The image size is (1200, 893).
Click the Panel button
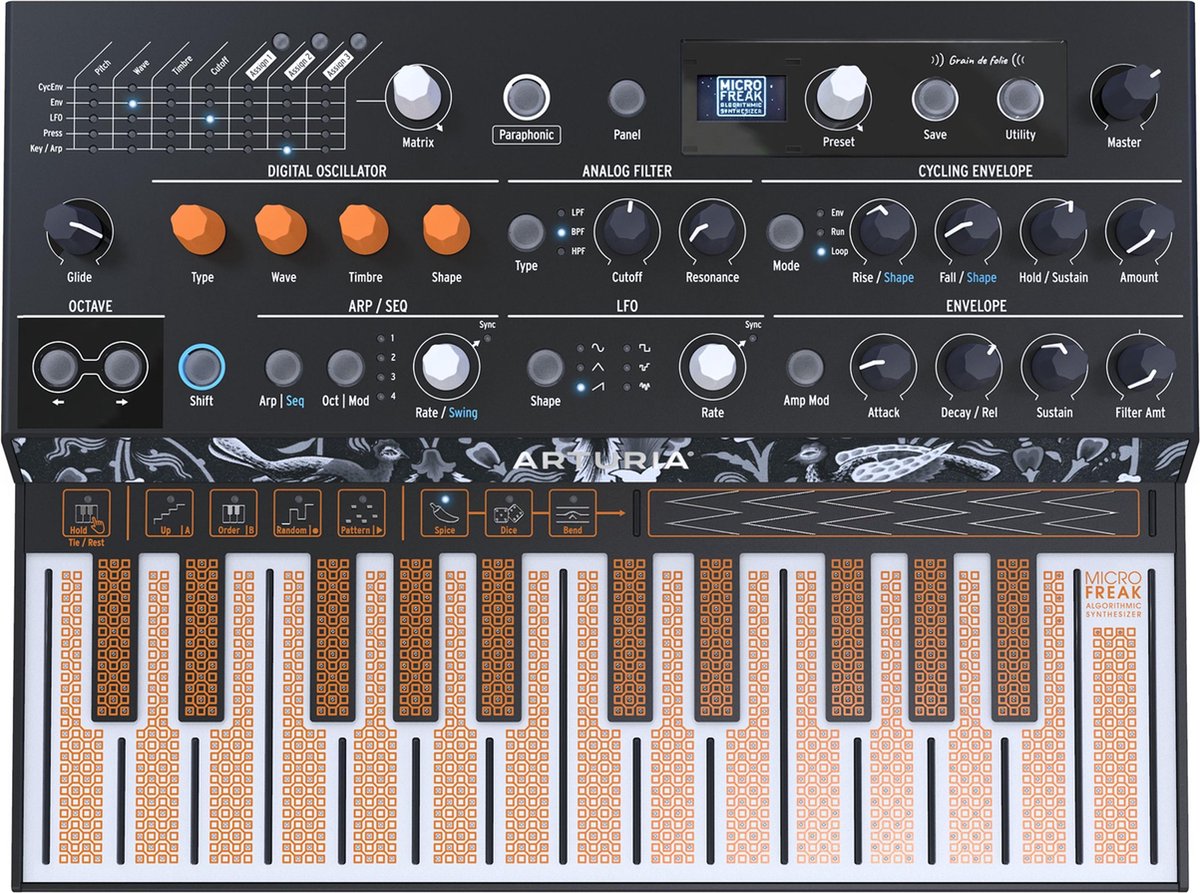[x=627, y=98]
